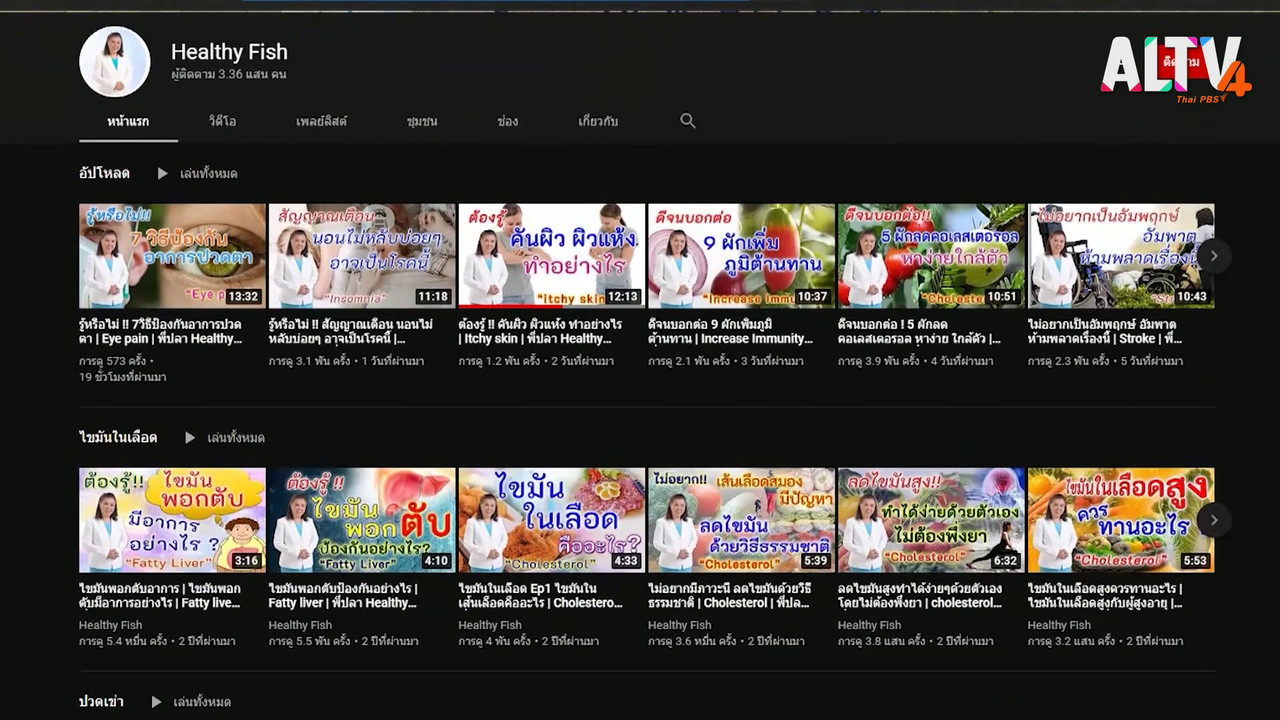
Task: Click Healthy Fish under the 3:16 video
Action: click(111, 625)
